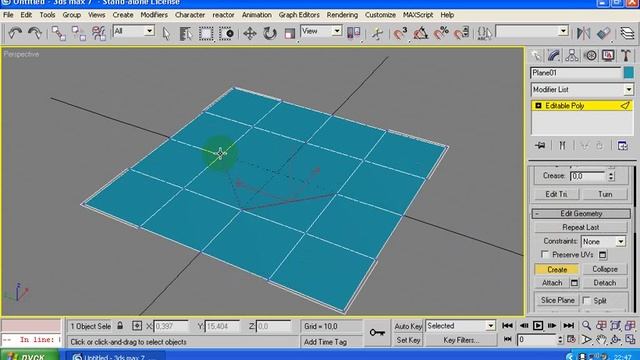Open the File menu
Screen dimensions: 640x360
coord(8,15)
